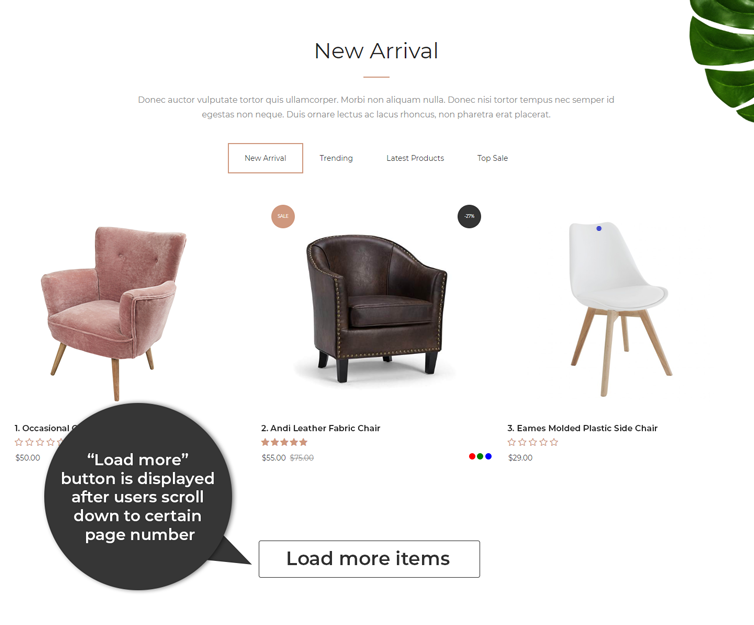Viewport: 754px width, 625px height.
Task: Click the Load more items button
Action: click(x=369, y=559)
